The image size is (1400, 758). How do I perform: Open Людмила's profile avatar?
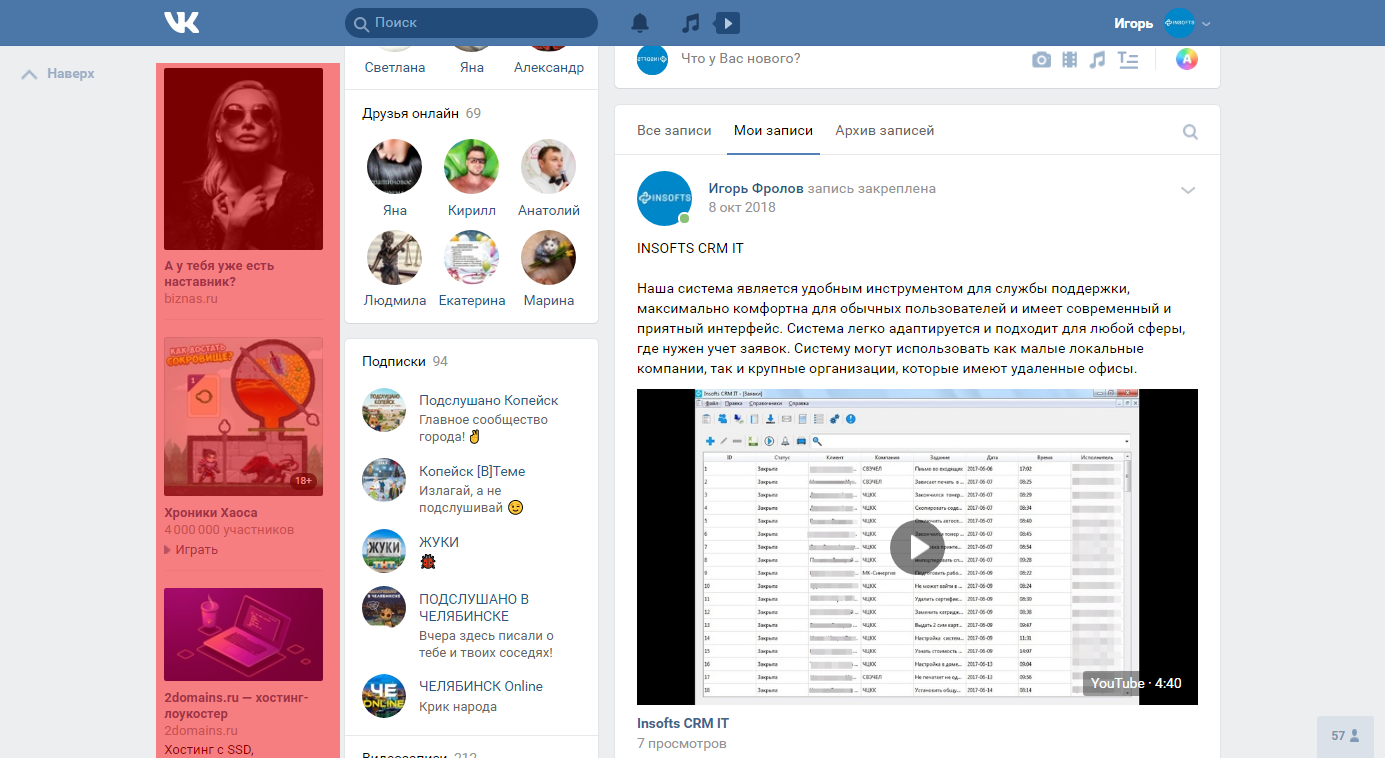click(x=394, y=257)
